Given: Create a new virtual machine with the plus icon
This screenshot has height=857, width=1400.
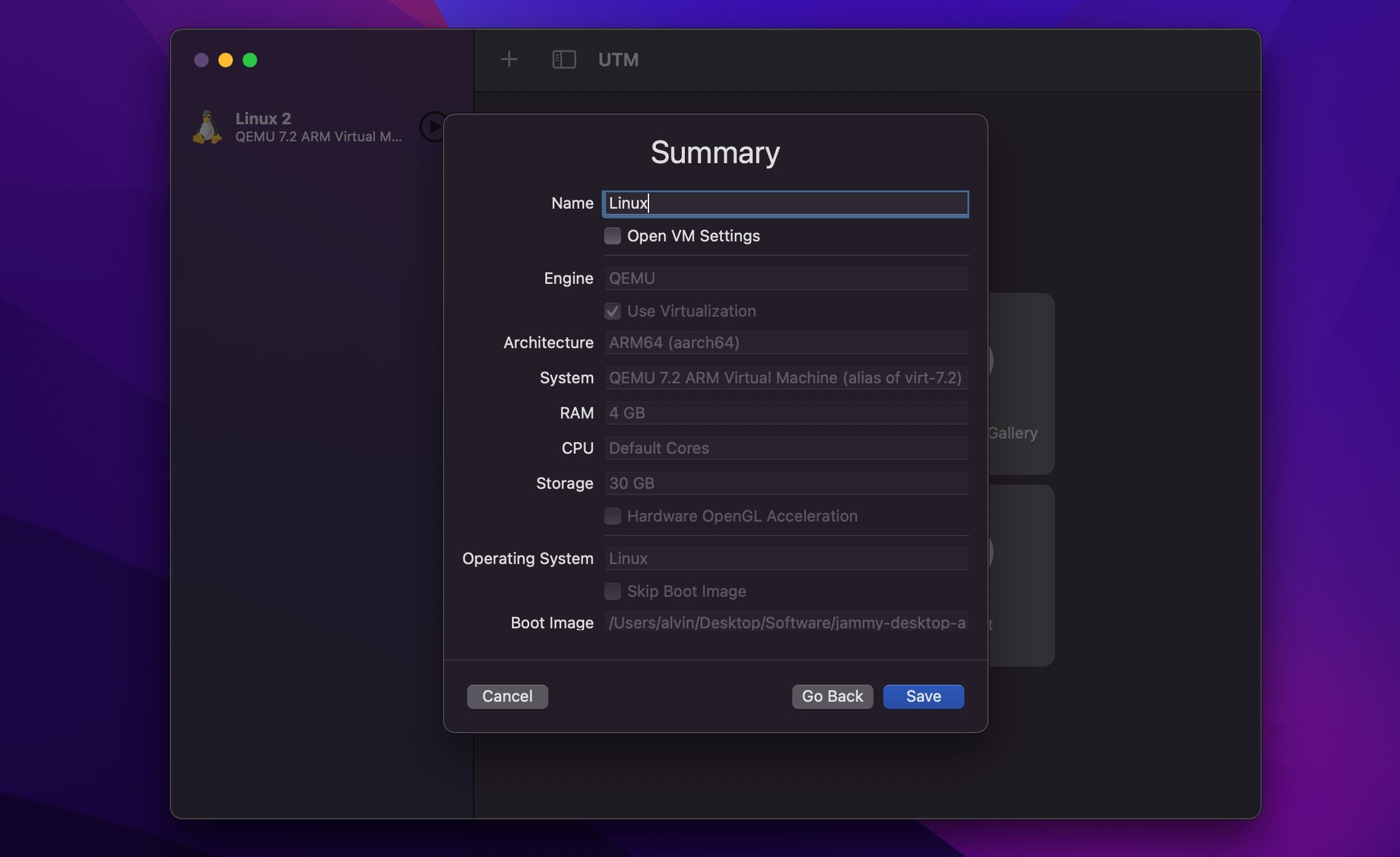Looking at the screenshot, I should point(508,59).
